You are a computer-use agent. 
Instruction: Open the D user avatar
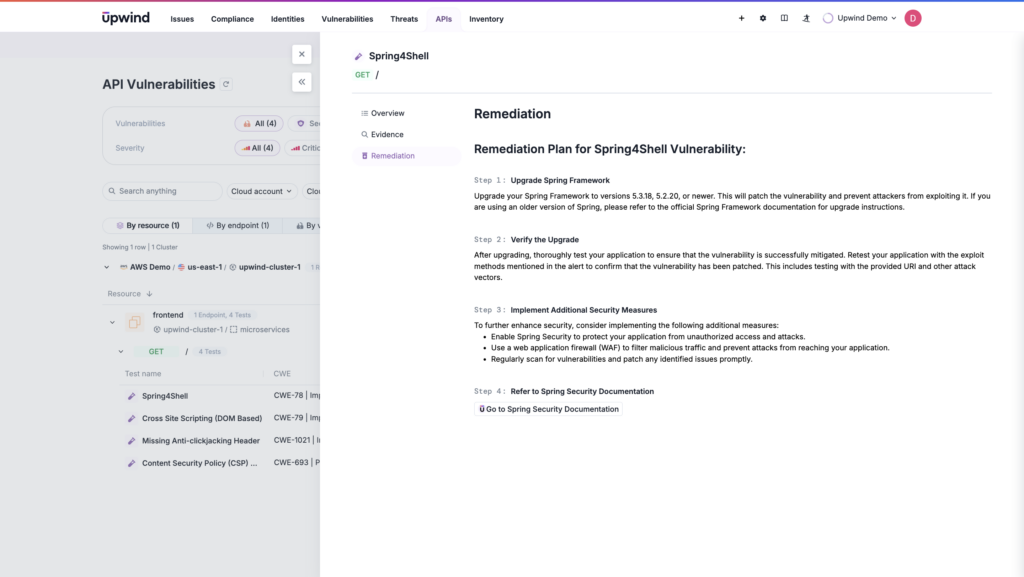(x=912, y=18)
